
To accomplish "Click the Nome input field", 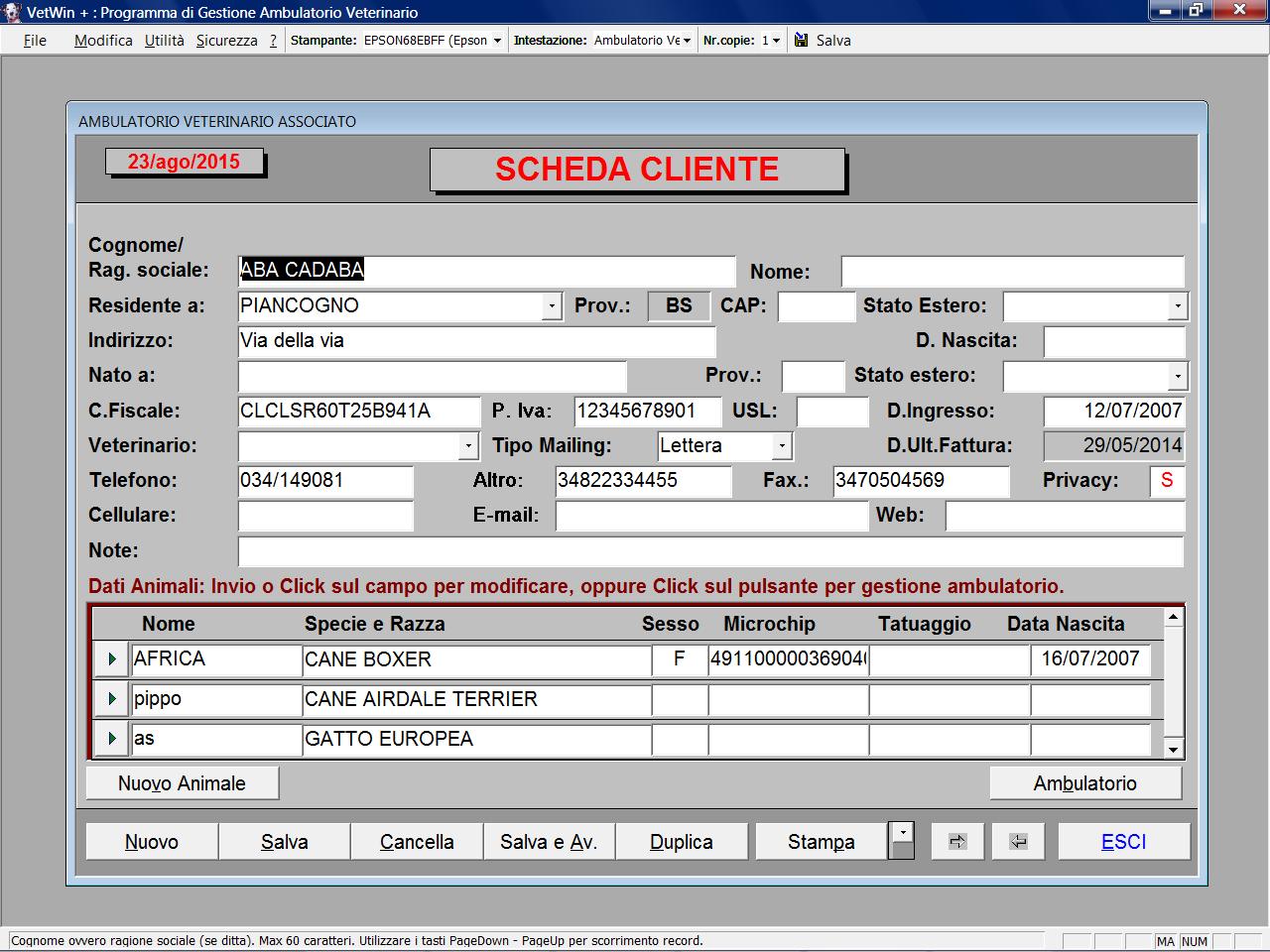I will tap(1012, 271).
